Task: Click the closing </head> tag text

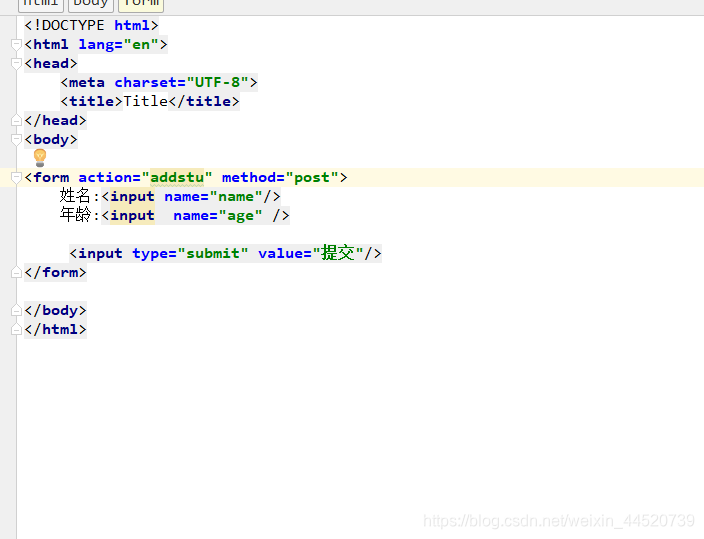Action: (55, 120)
